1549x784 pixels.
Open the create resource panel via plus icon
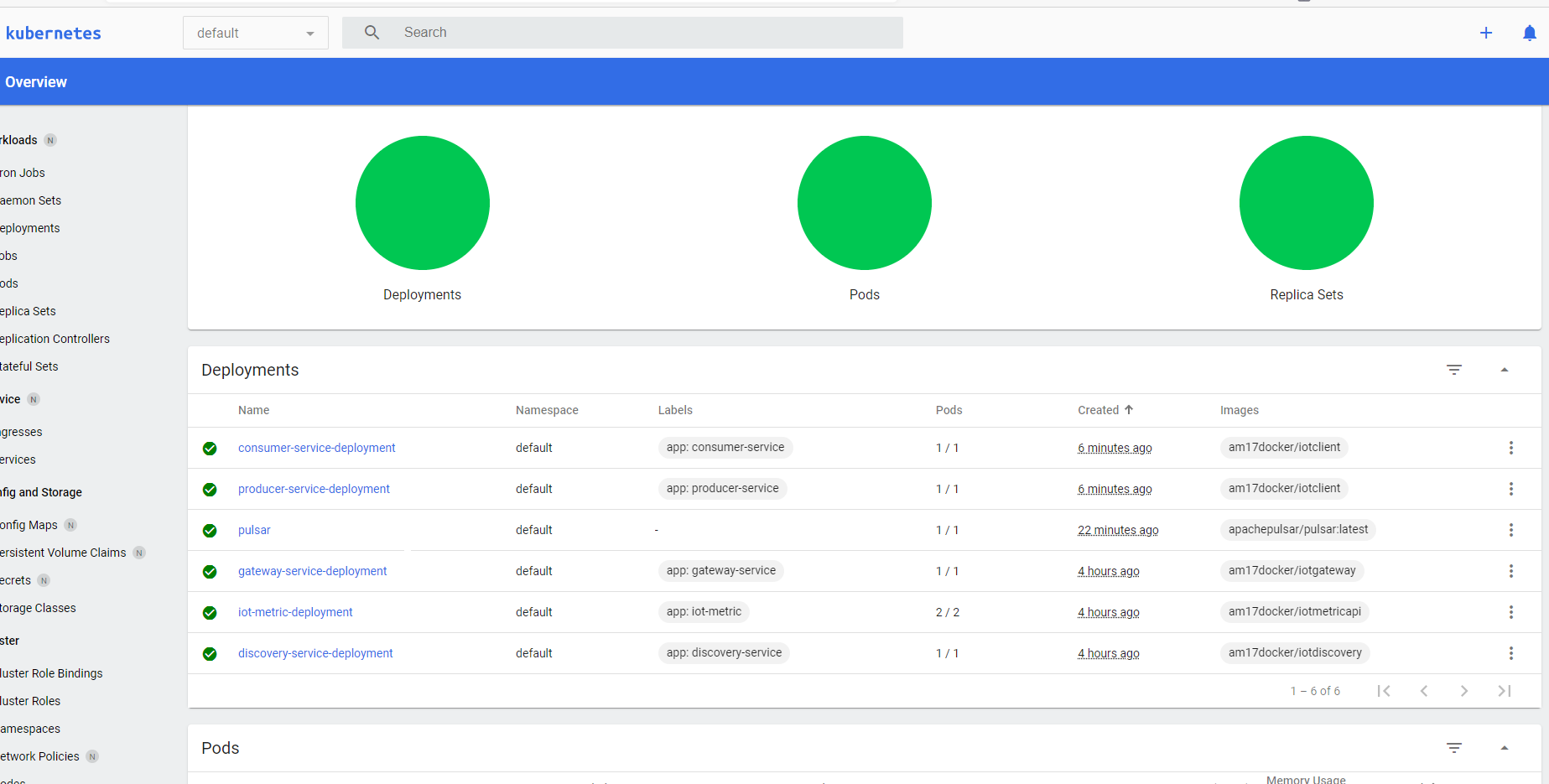pos(1485,33)
